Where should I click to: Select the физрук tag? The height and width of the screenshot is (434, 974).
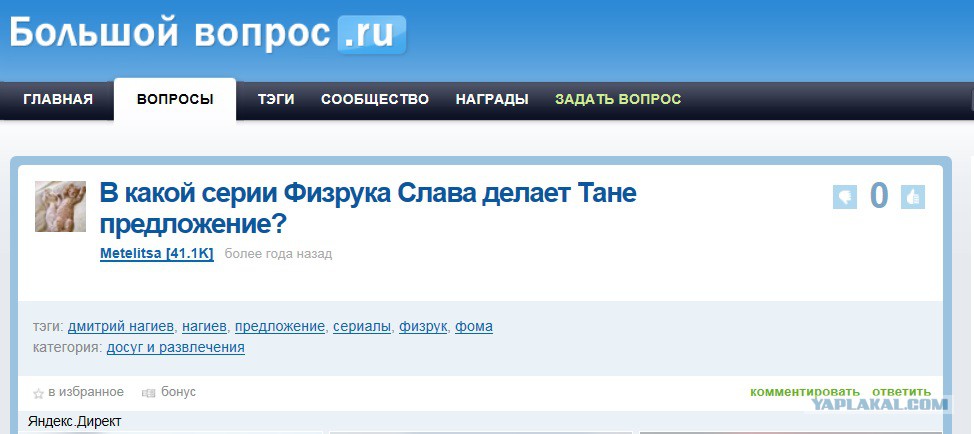click(423, 327)
